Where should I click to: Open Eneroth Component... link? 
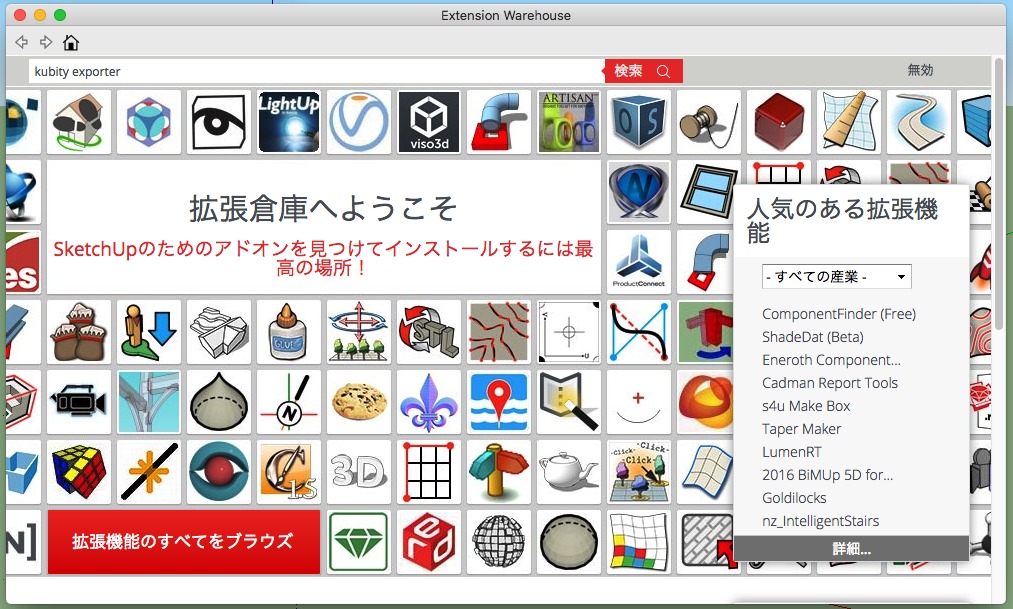click(x=831, y=360)
